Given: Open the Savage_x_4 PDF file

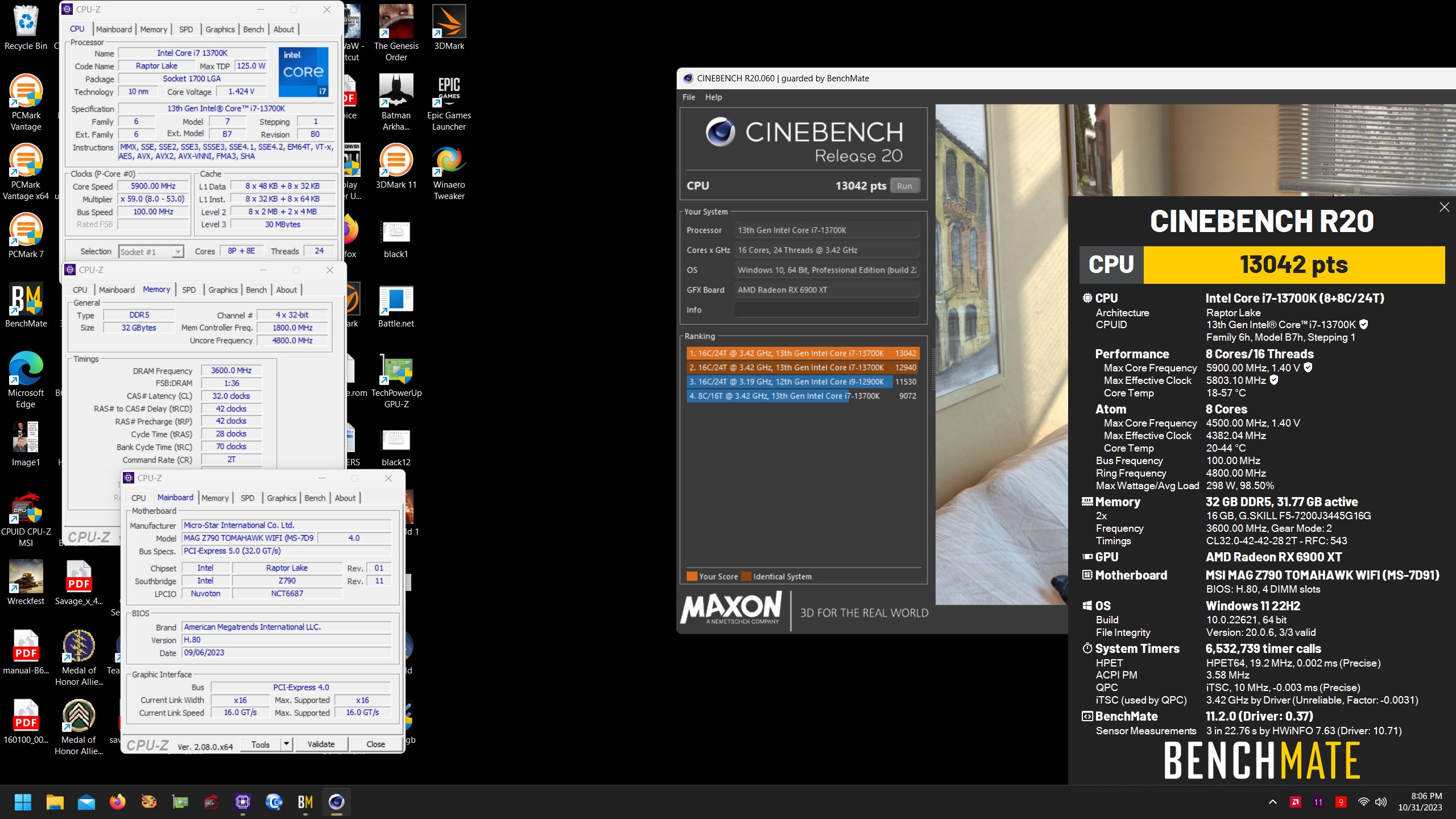Looking at the screenshot, I should pyautogui.click(x=78, y=582).
